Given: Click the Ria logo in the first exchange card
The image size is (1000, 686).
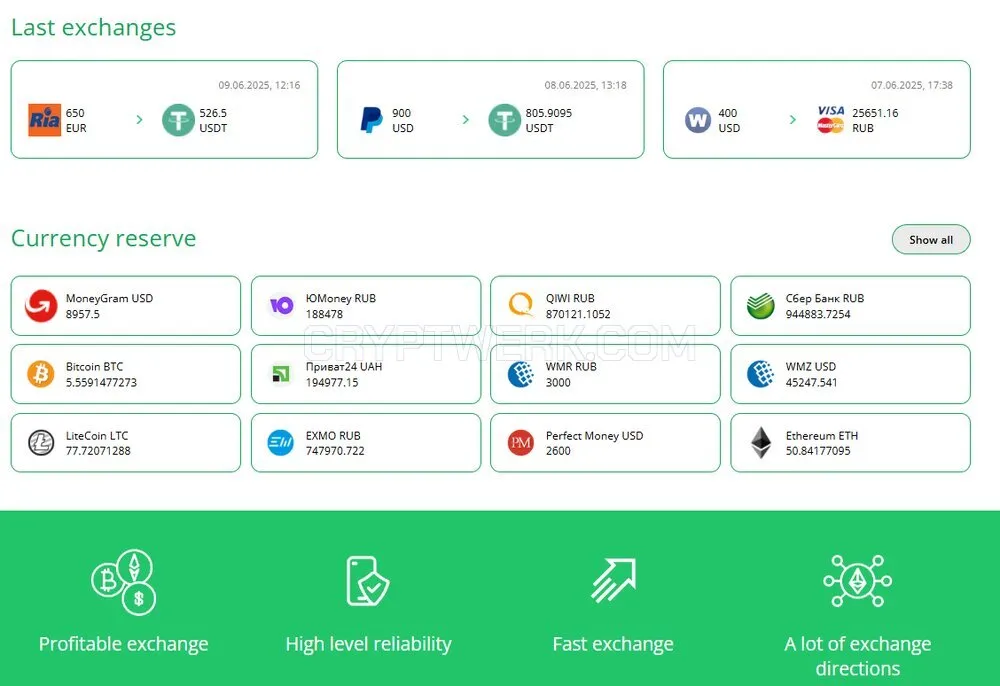Looking at the screenshot, I should [x=45, y=120].
